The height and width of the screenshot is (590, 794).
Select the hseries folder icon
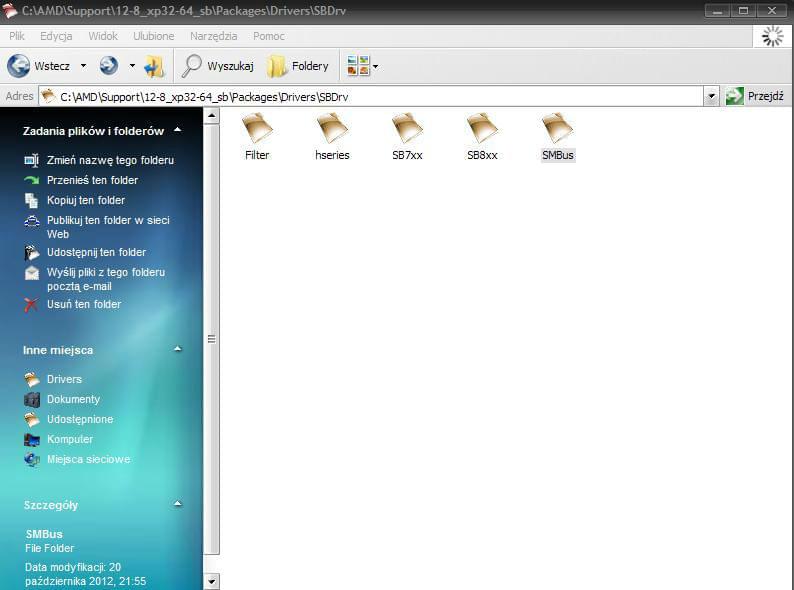pos(332,128)
